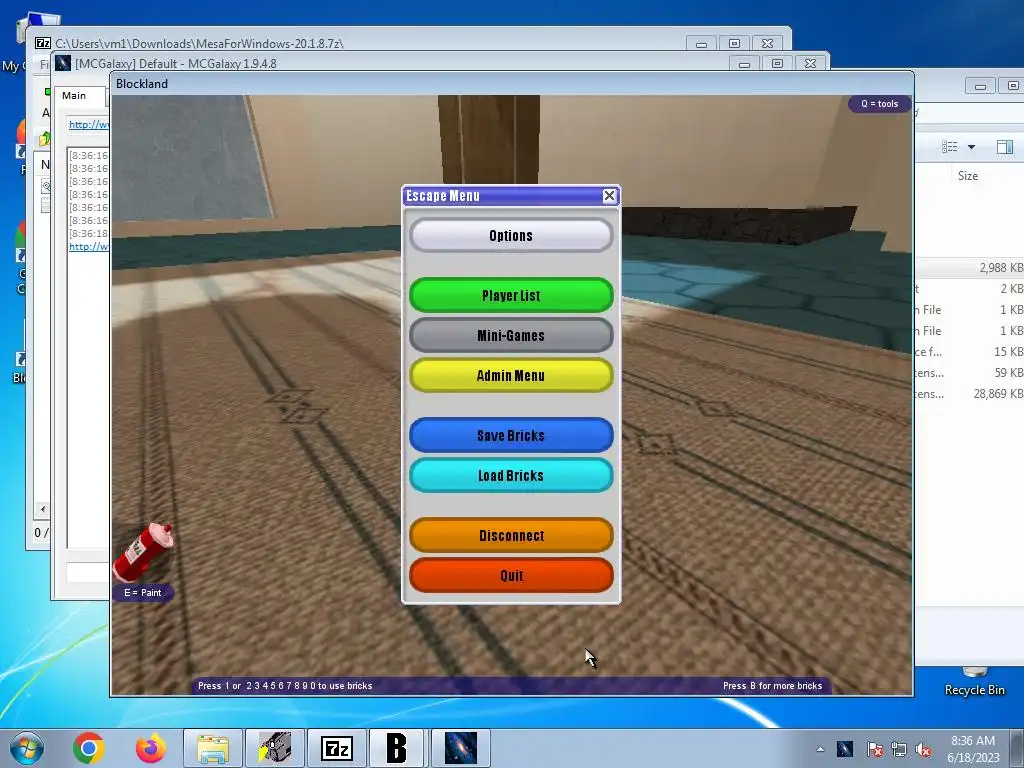Viewport: 1024px width, 768px height.
Task: Select the 15 KB file row
Action: 969,352
